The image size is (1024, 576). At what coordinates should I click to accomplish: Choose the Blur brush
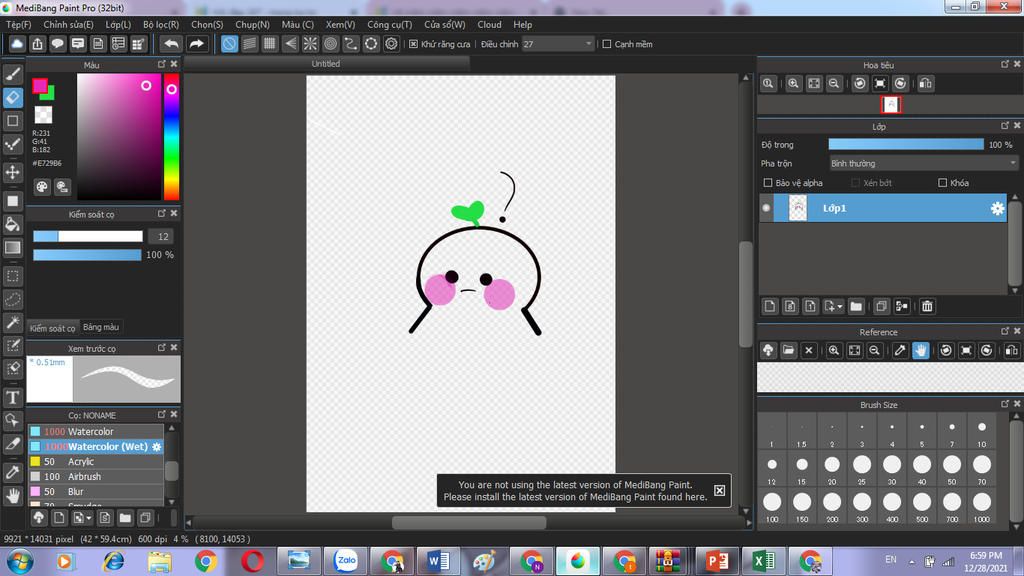[x=95, y=492]
